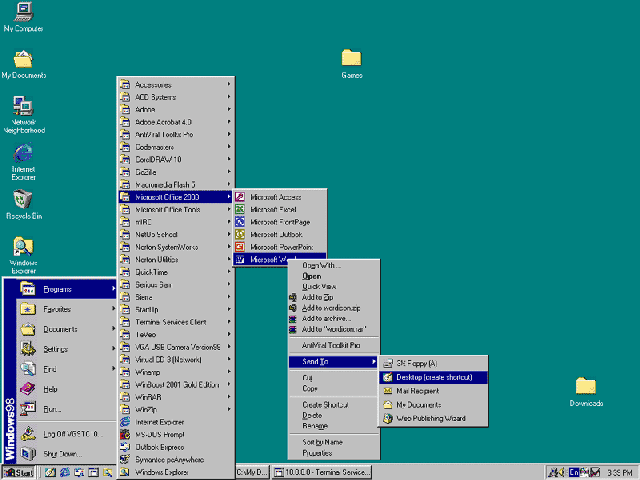Open WinRAR entry in Programs menu

(176, 397)
